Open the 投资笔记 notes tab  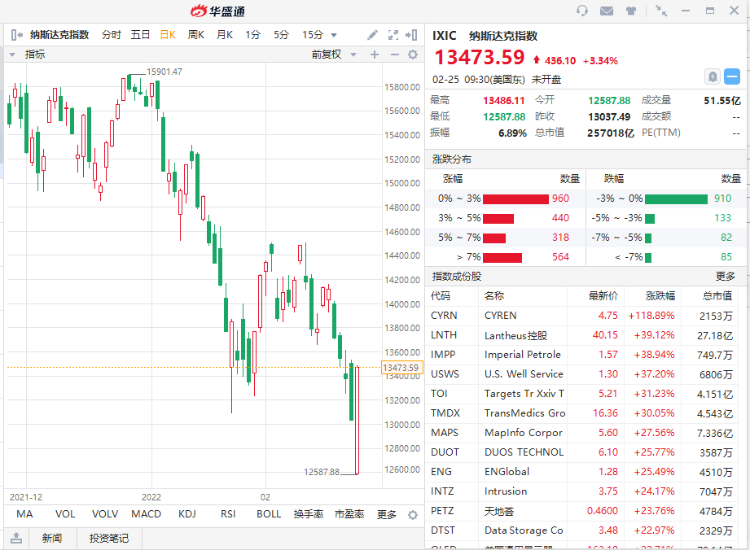tap(109, 539)
